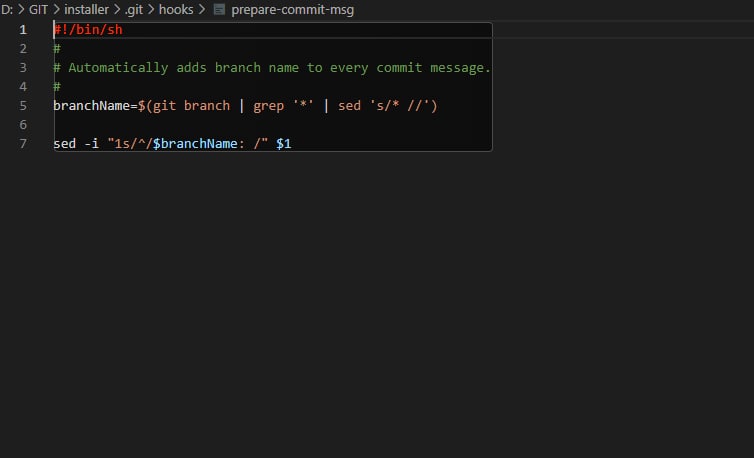
Task: Open the 'installer' breadcrumb folder
Action: 87,10
